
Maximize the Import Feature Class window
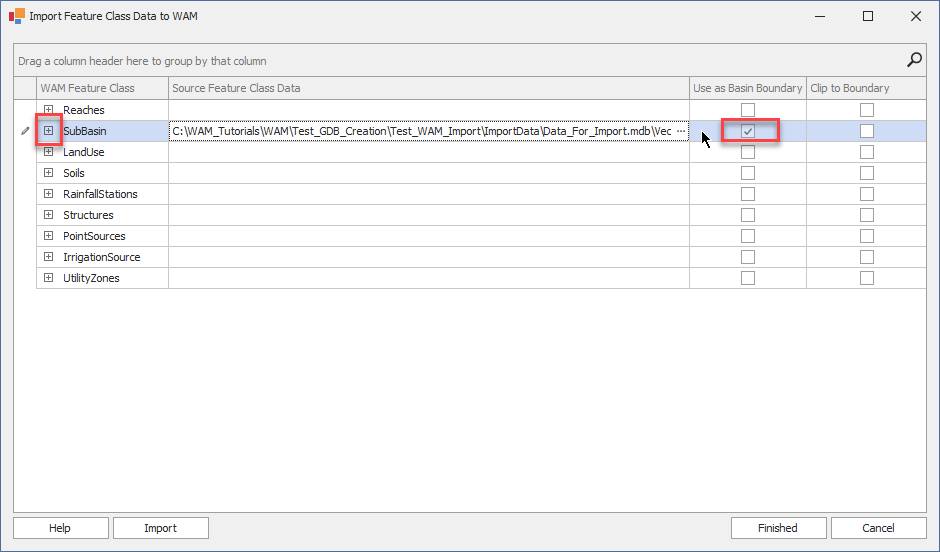tap(867, 16)
